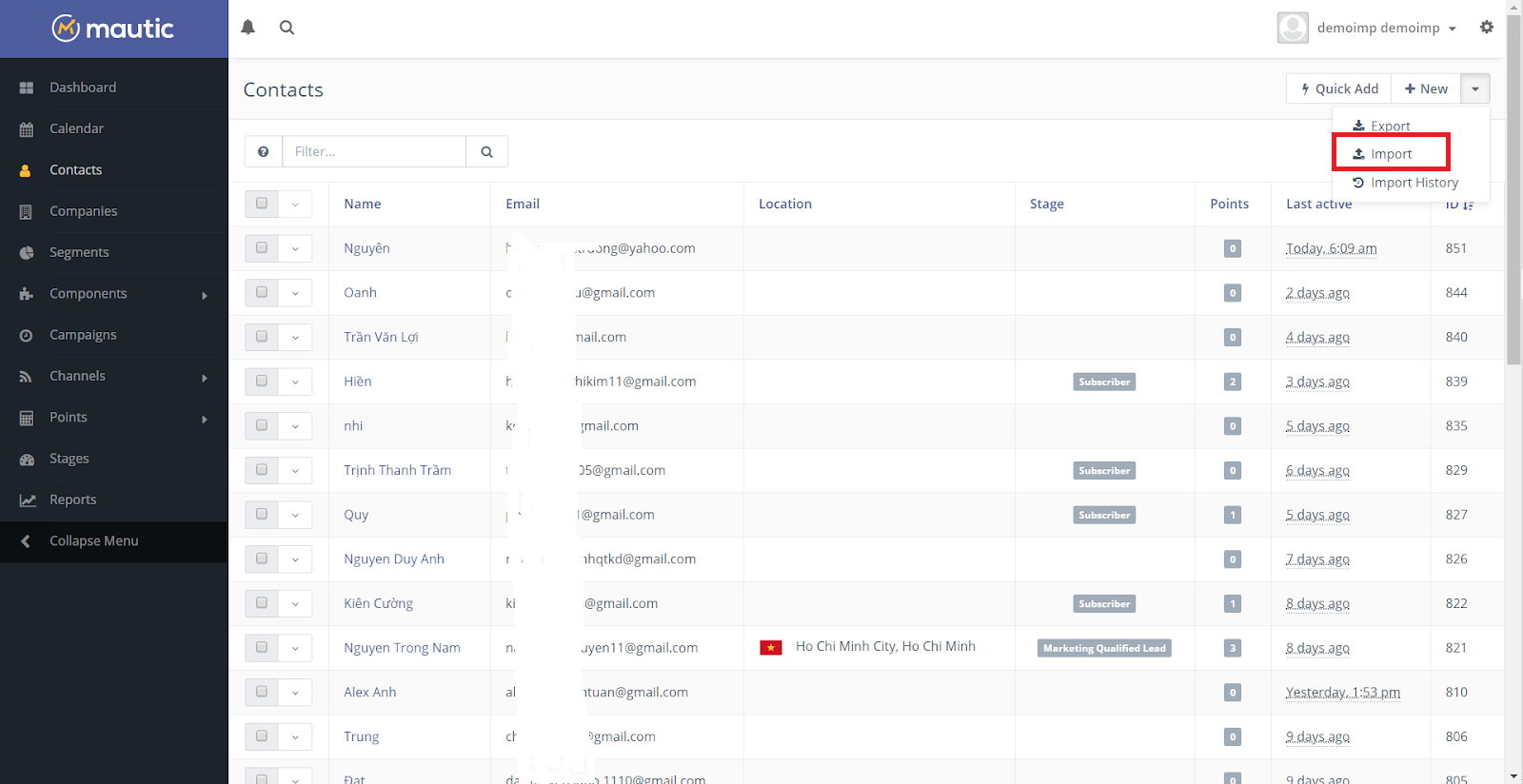This screenshot has width=1523, height=784.
Task: Open Dashboard from the sidebar
Action: (x=83, y=88)
